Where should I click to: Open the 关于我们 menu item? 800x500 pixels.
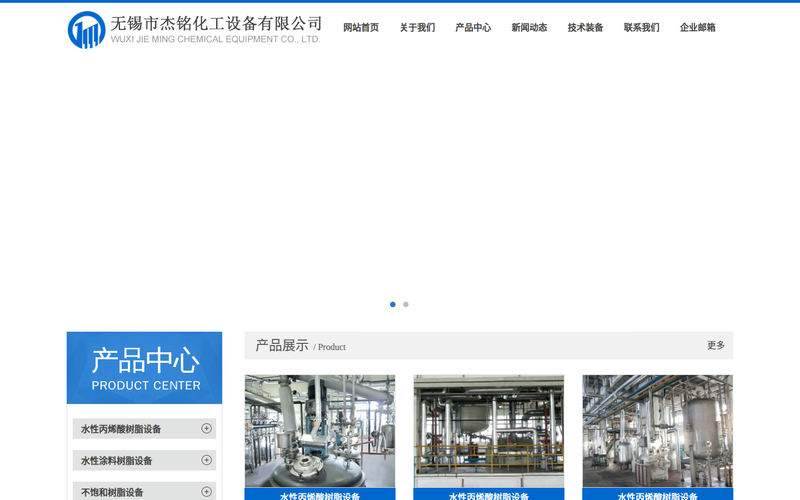(417, 28)
